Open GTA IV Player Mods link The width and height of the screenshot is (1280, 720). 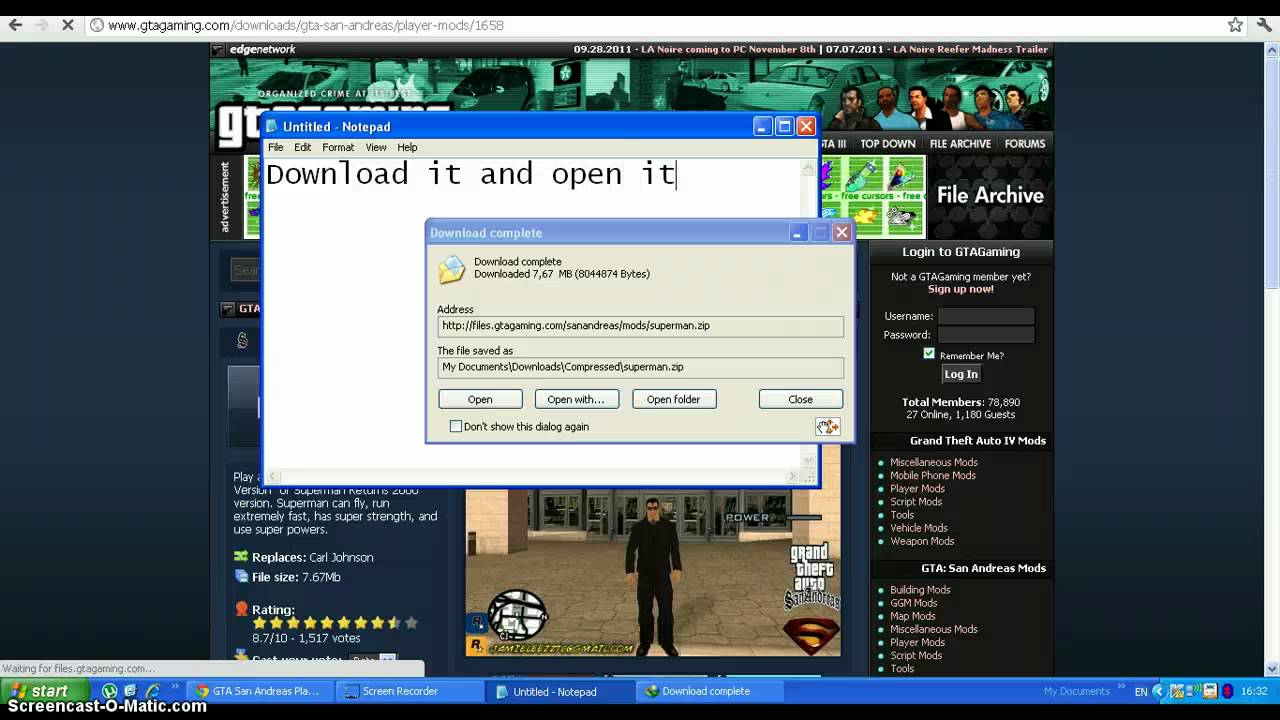tap(917, 488)
